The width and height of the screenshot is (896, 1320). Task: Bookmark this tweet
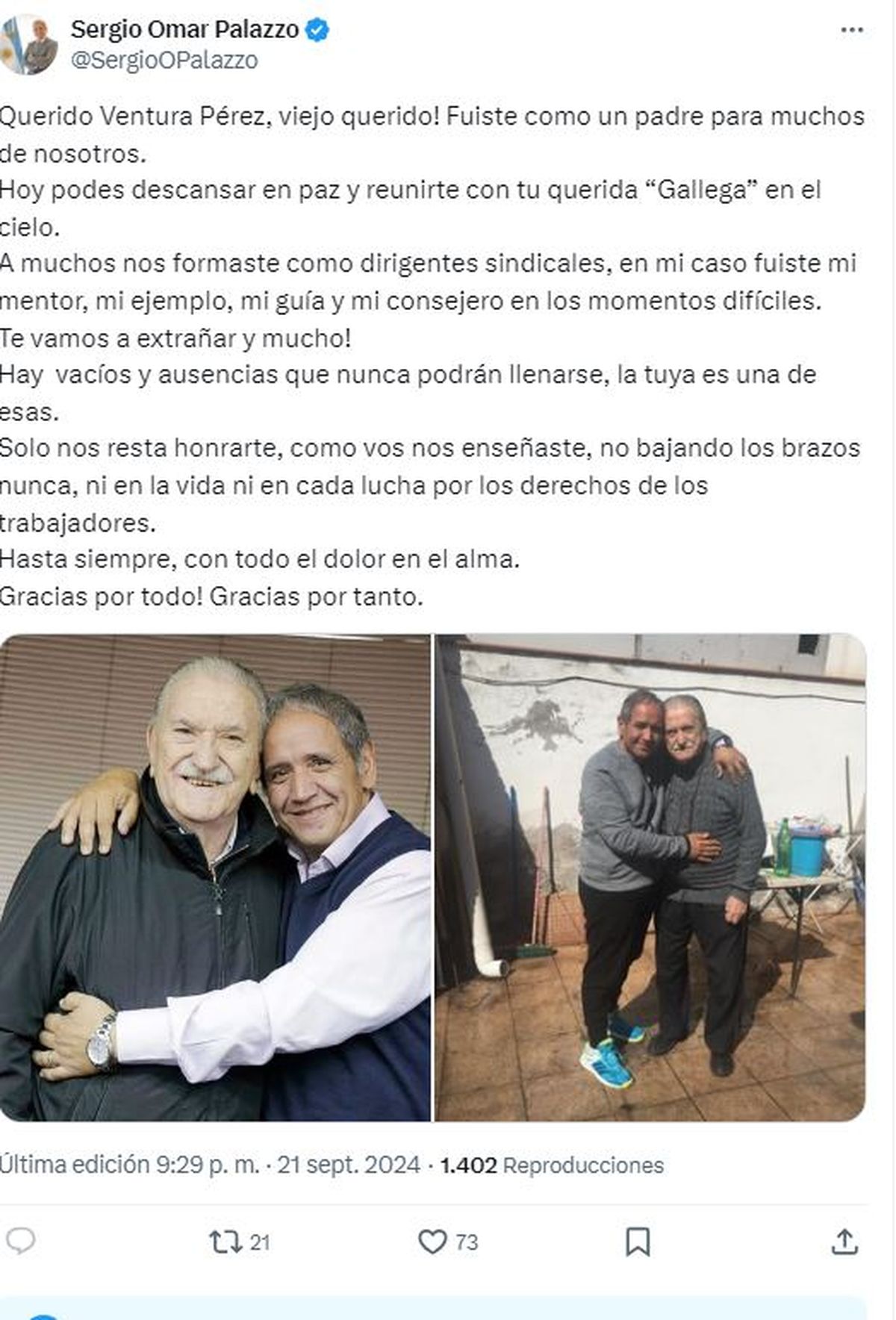pos(637,1242)
